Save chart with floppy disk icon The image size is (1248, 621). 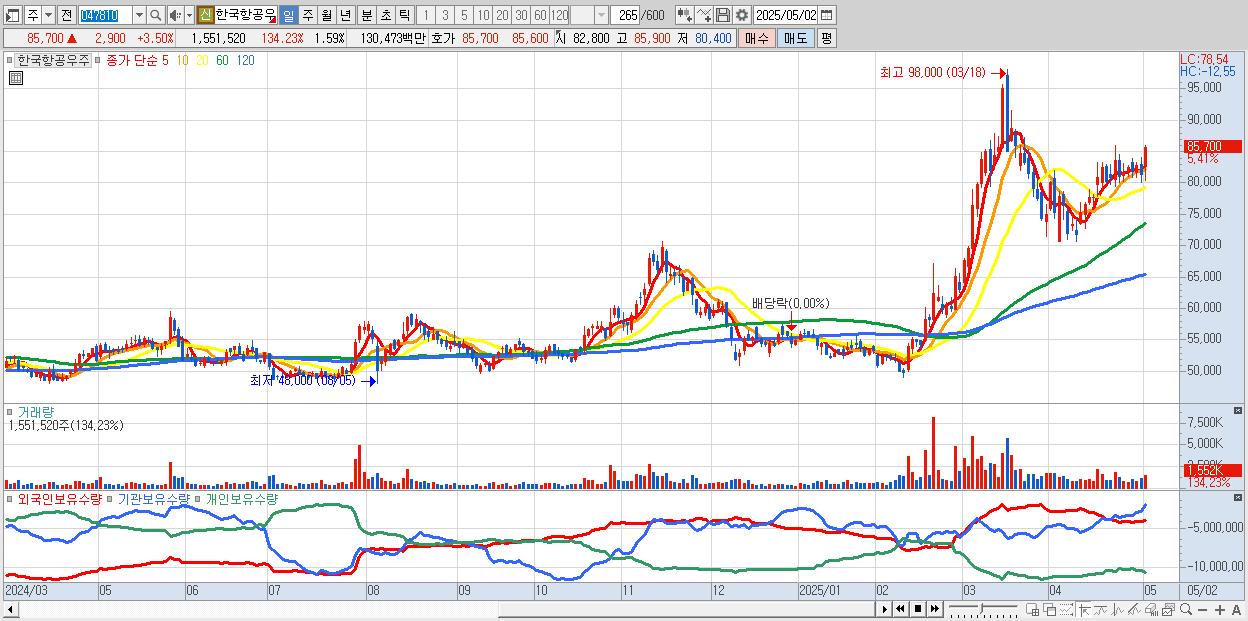[723, 16]
